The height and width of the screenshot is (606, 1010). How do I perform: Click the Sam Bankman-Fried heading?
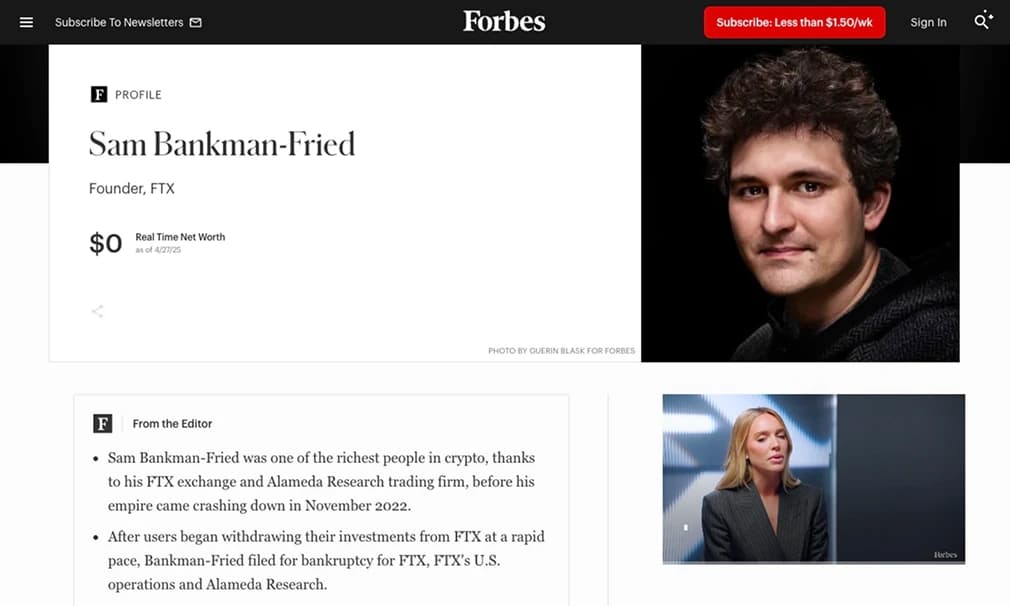pyautogui.click(x=222, y=144)
